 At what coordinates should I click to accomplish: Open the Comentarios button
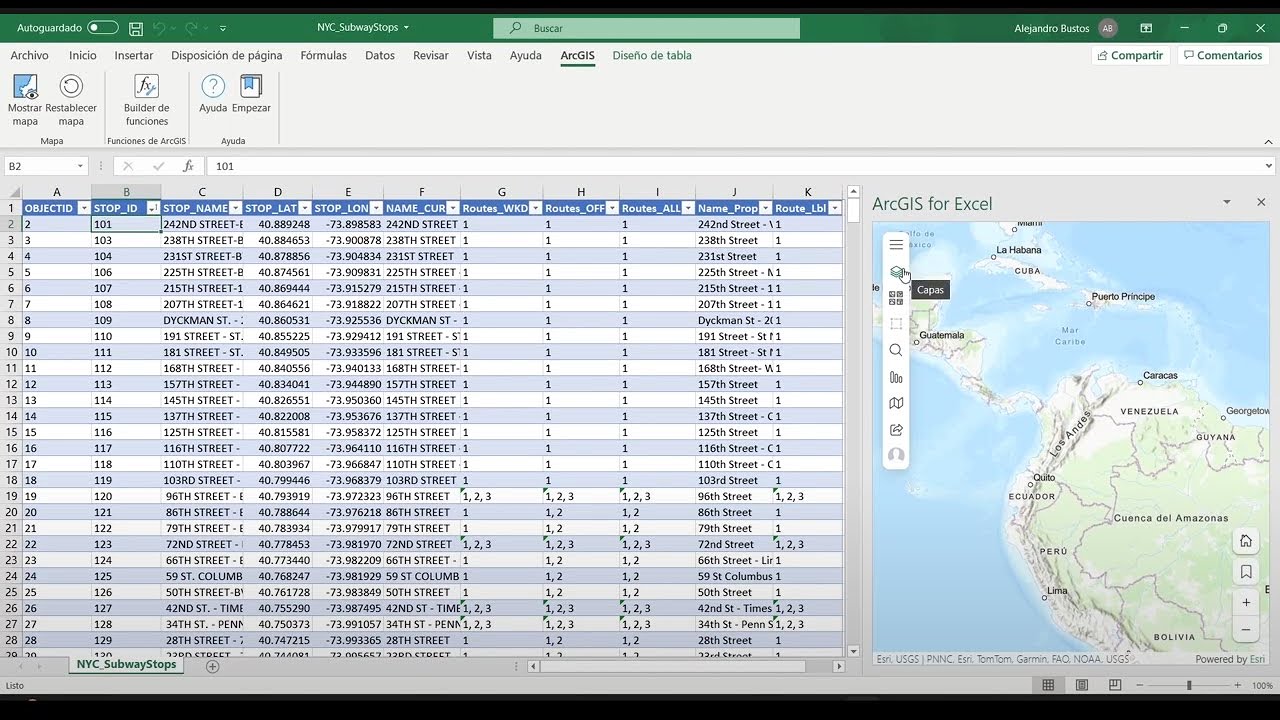click(x=1222, y=55)
